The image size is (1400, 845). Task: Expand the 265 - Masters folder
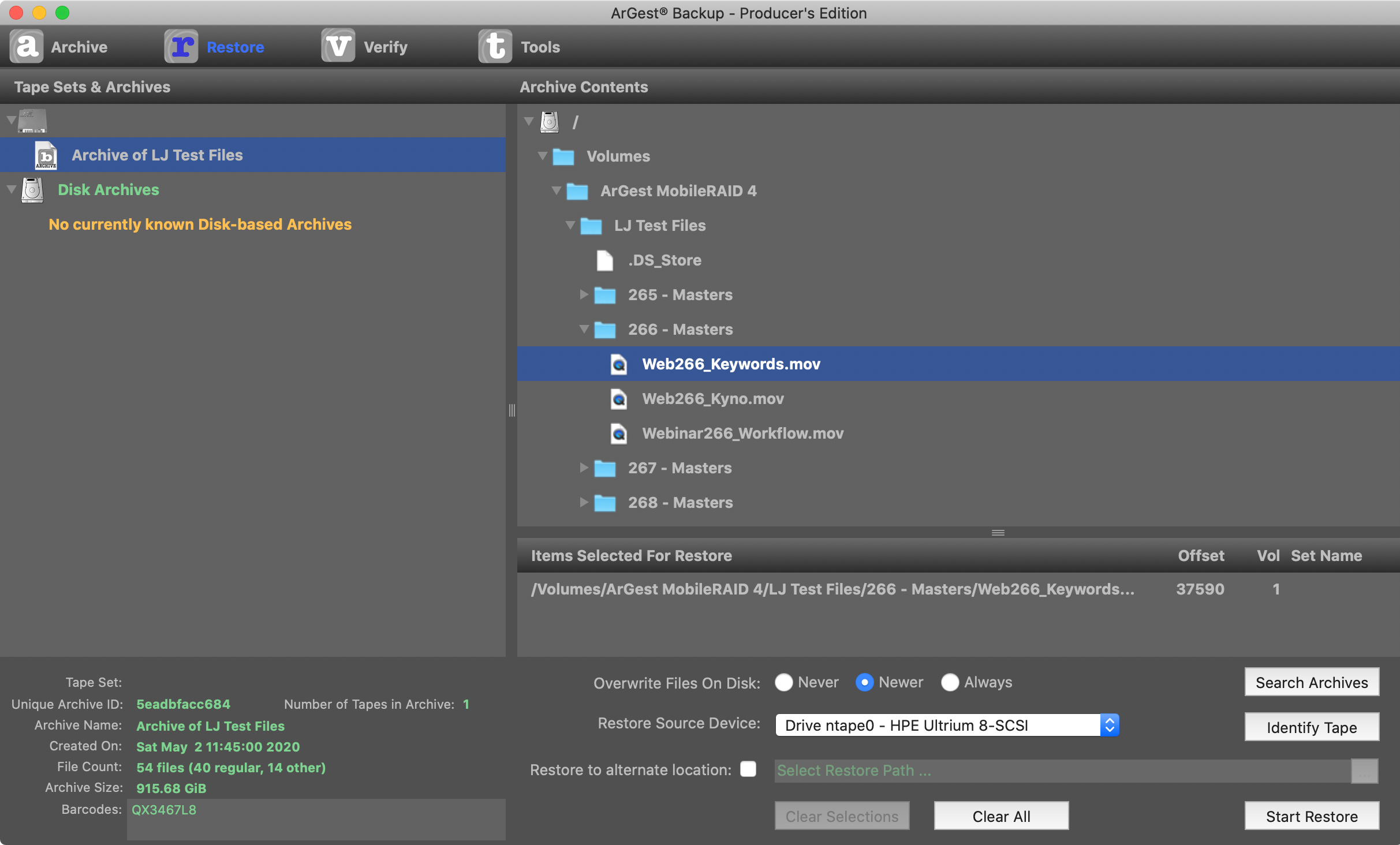click(584, 294)
